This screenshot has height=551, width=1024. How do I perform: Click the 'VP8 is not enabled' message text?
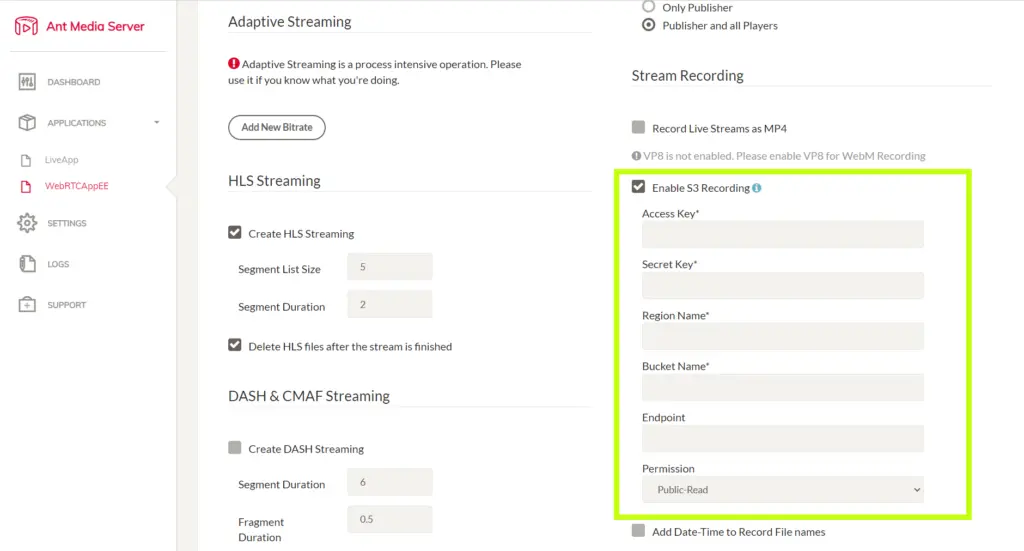tap(784, 156)
